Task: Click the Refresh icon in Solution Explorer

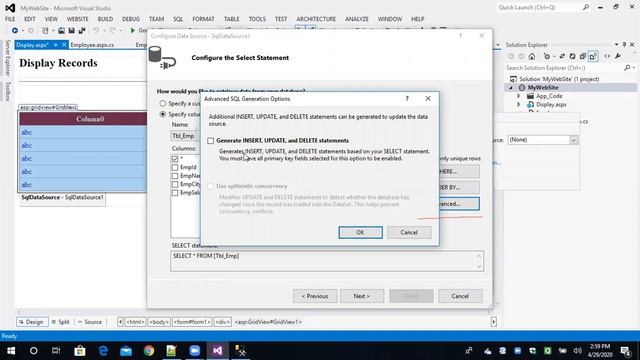Action: click(x=573, y=56)
